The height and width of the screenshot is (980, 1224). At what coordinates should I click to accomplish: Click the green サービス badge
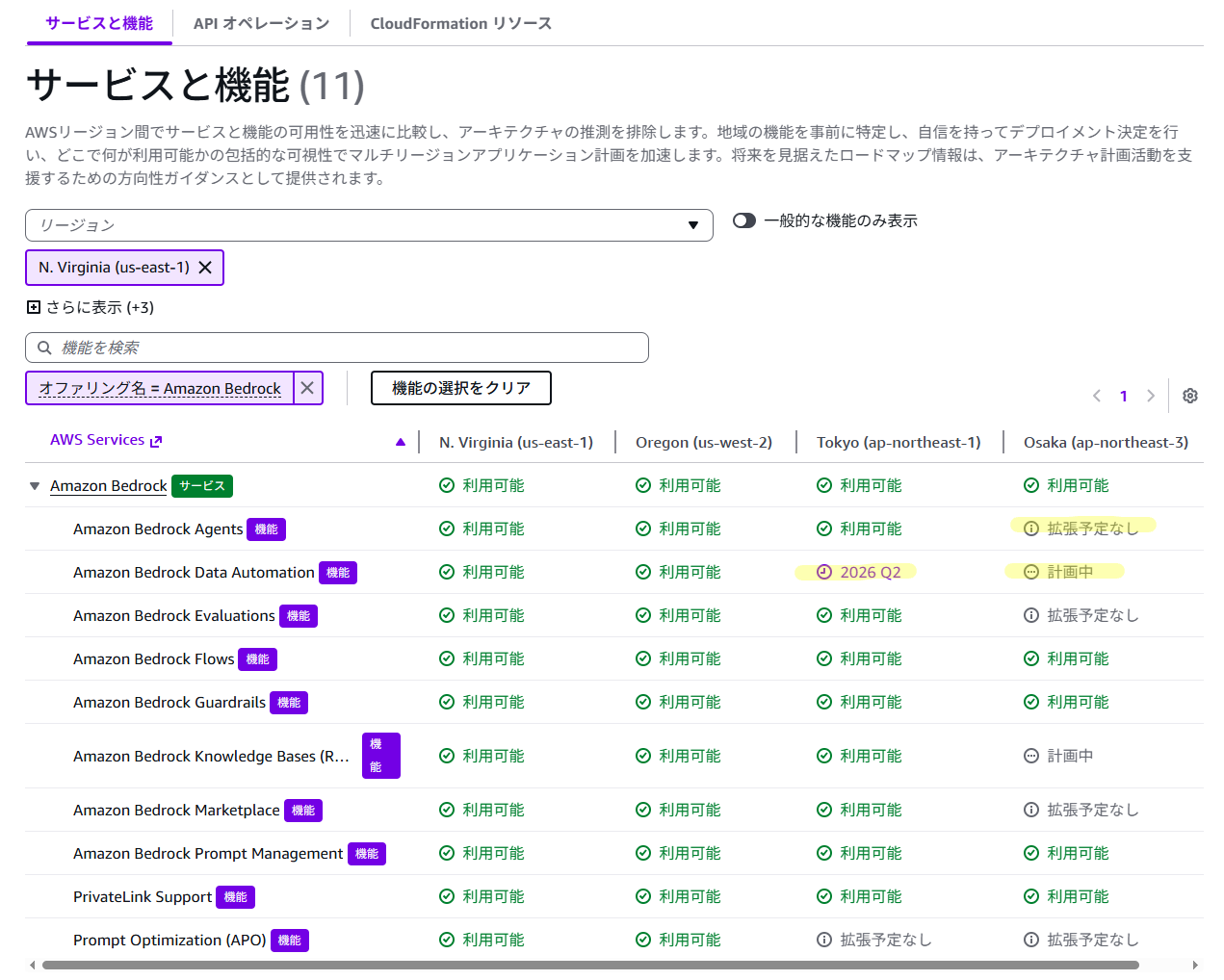click(202, 486)
